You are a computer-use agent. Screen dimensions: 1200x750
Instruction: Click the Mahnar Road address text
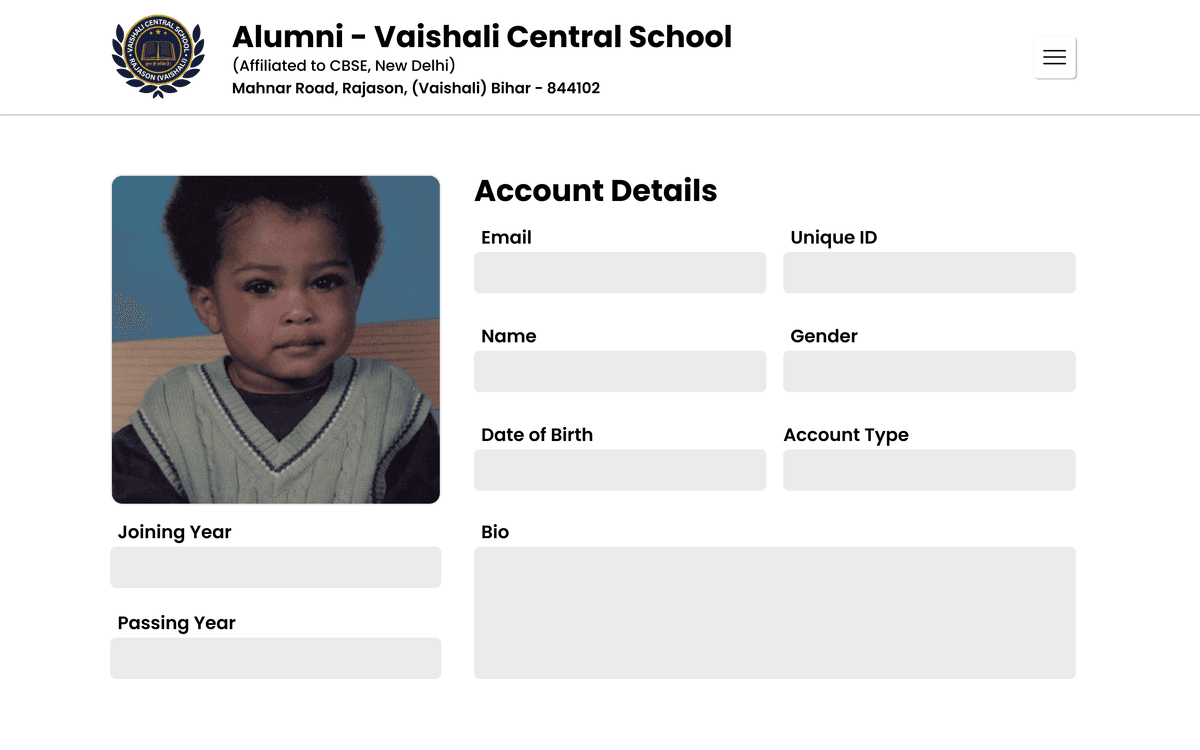416,88
